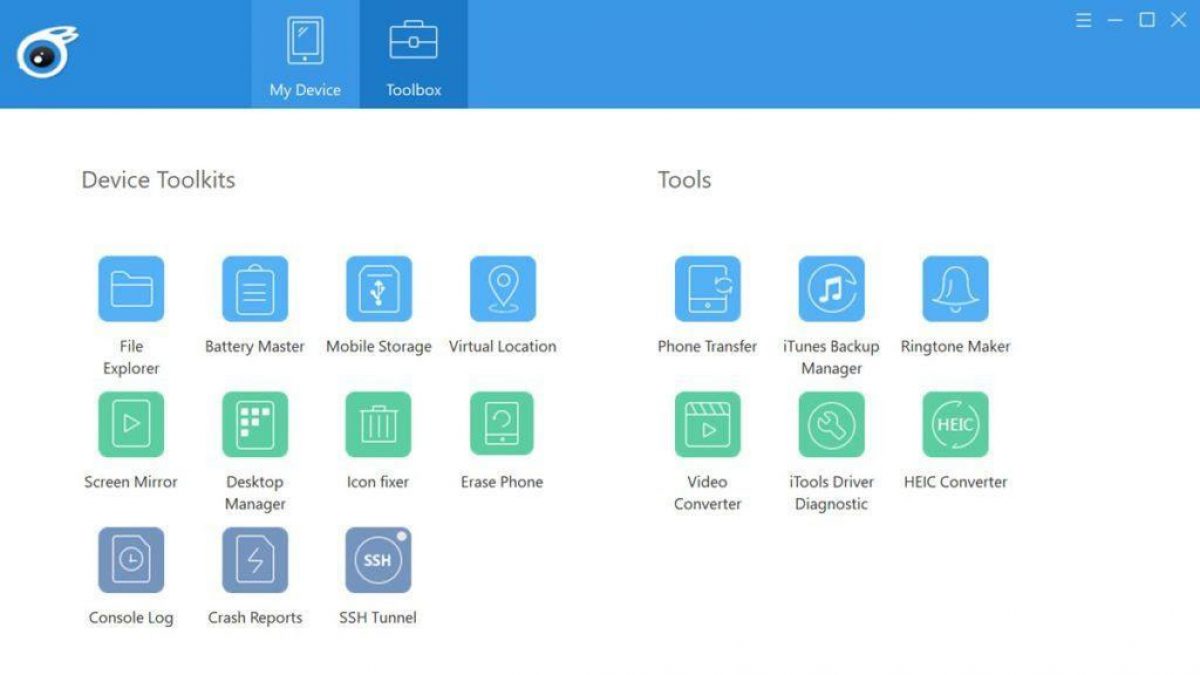The image size is (1200, 675).
Task: Close the iTools window
Action: [x=1179, y=20]
